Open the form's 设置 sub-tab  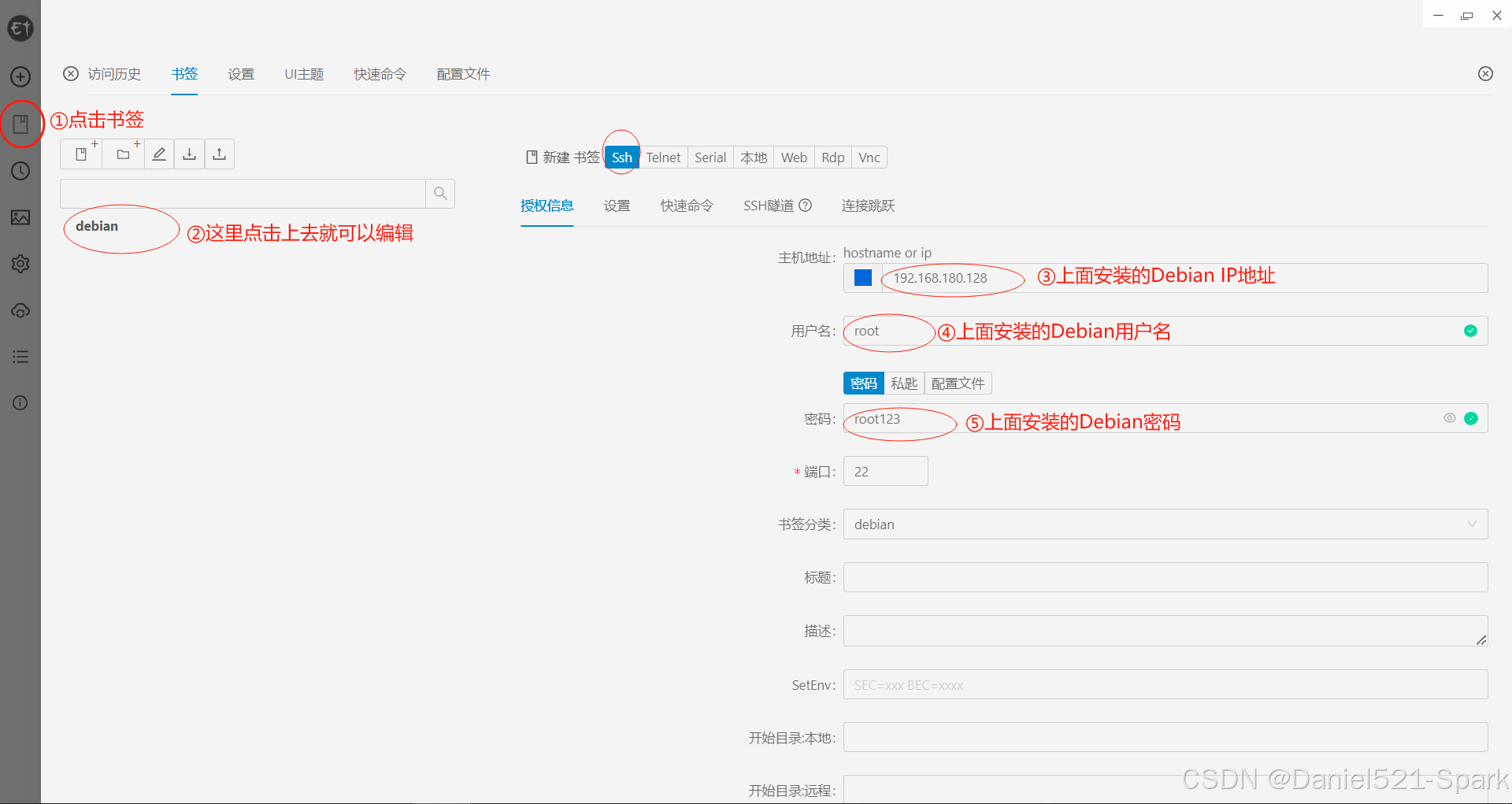tap(617, 206)
